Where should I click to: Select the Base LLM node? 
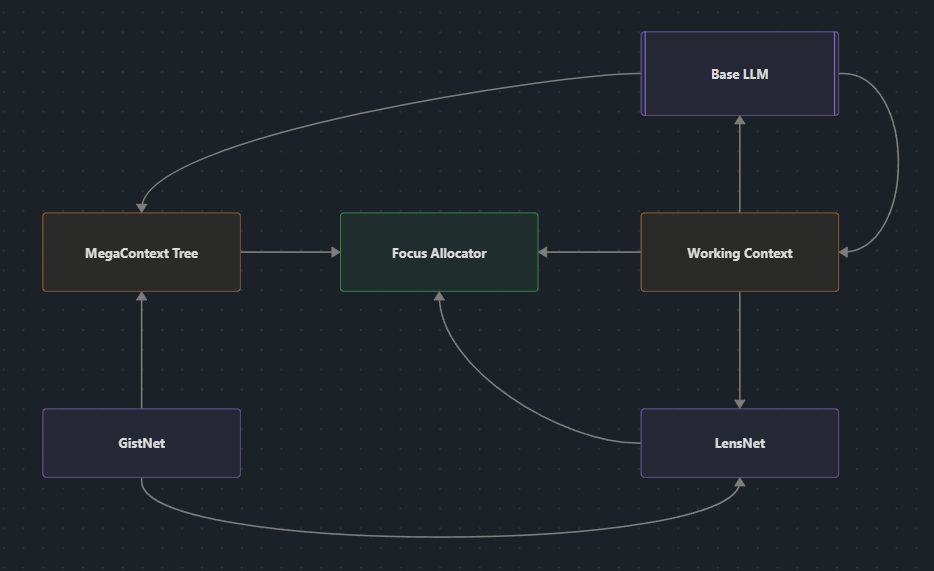tap(739, 74)
